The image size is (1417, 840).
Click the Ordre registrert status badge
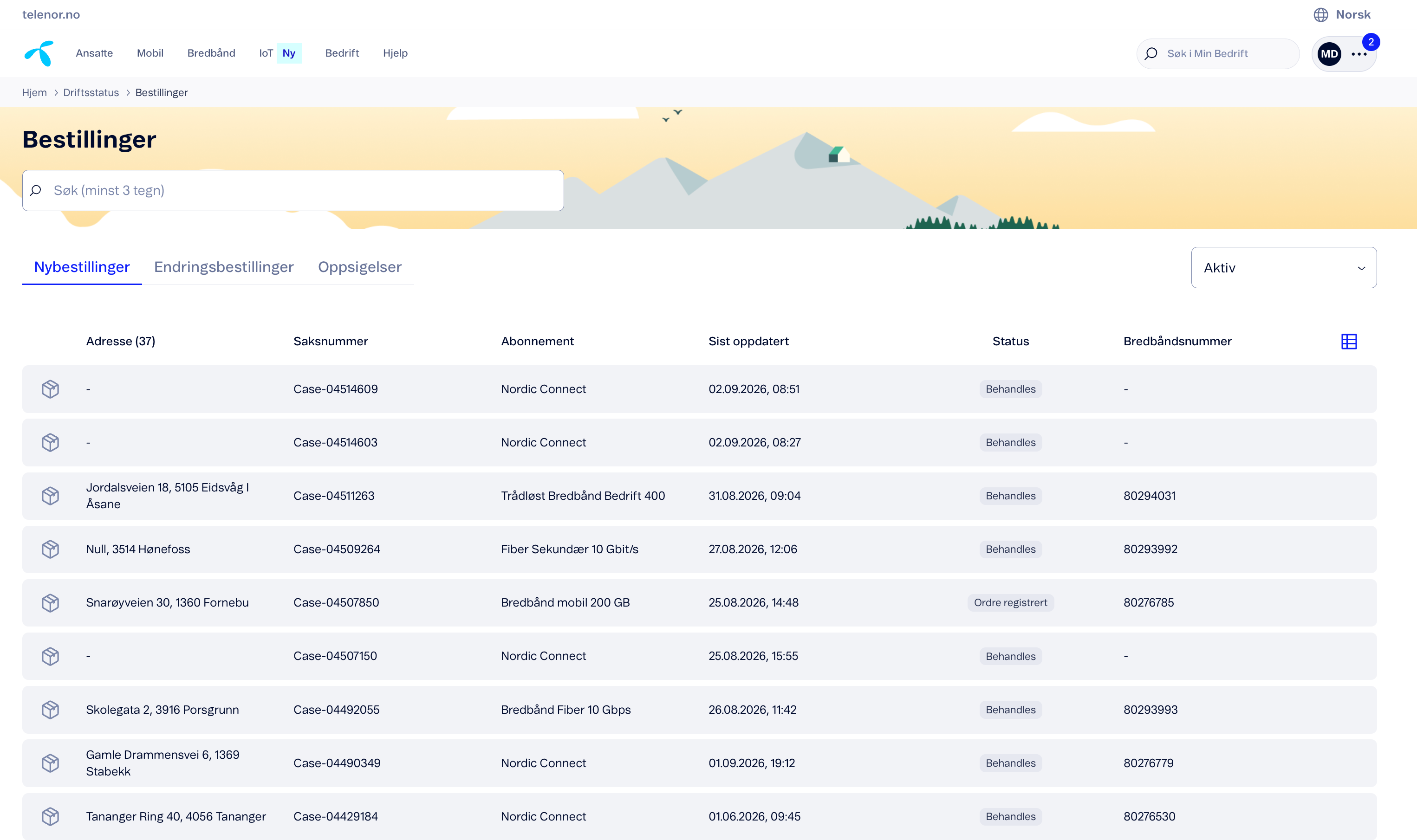1011,603
